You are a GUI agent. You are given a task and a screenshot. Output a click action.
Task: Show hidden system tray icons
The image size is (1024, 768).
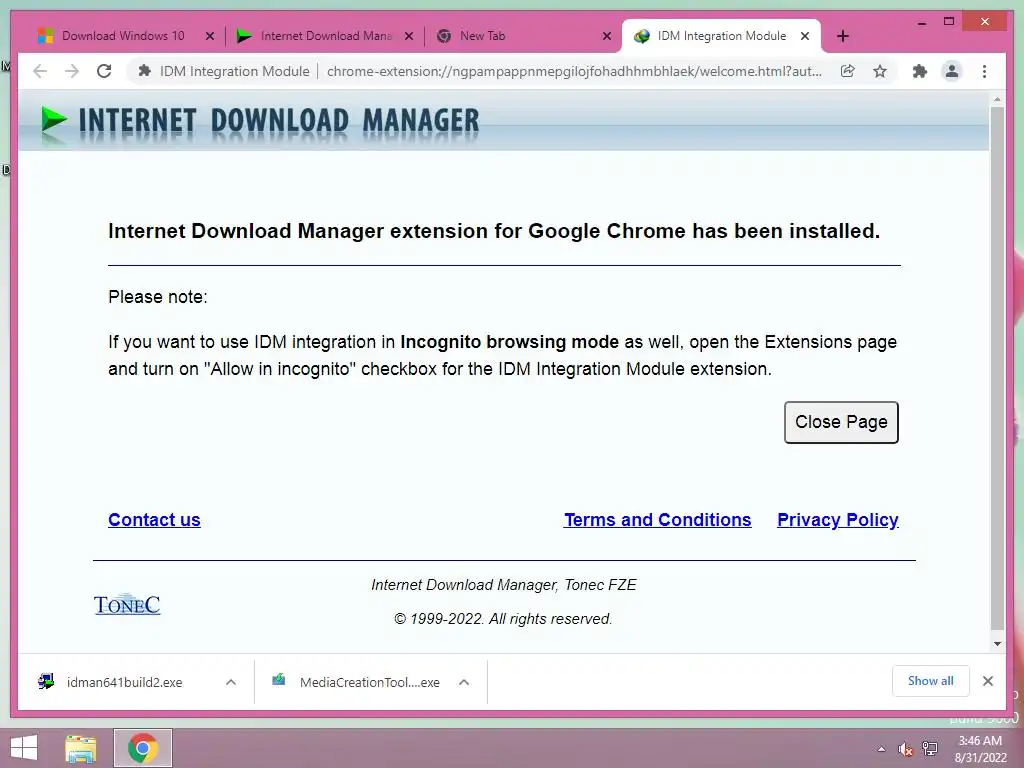coord(882,749)
